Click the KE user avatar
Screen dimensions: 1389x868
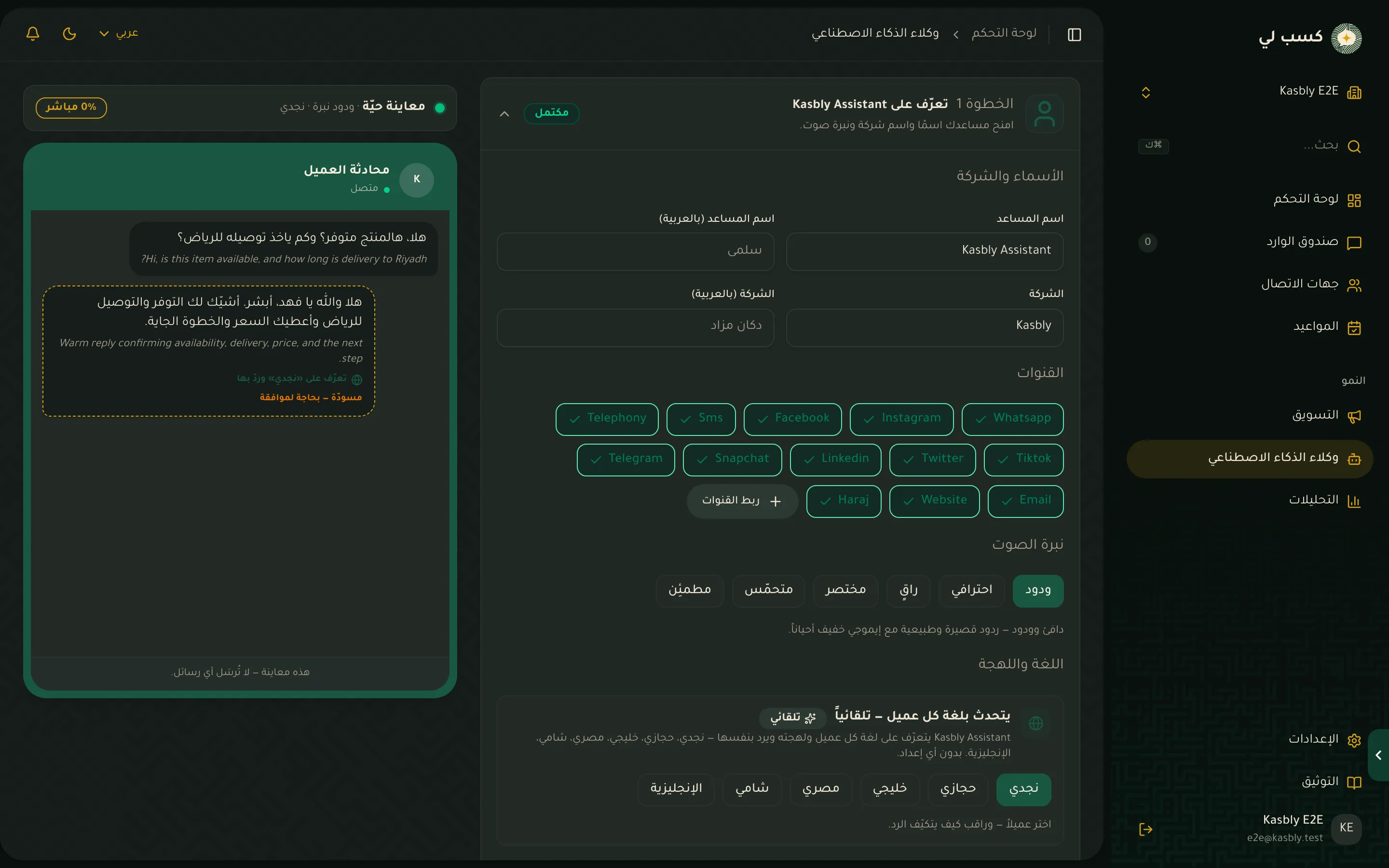[x=1346, y=828]
